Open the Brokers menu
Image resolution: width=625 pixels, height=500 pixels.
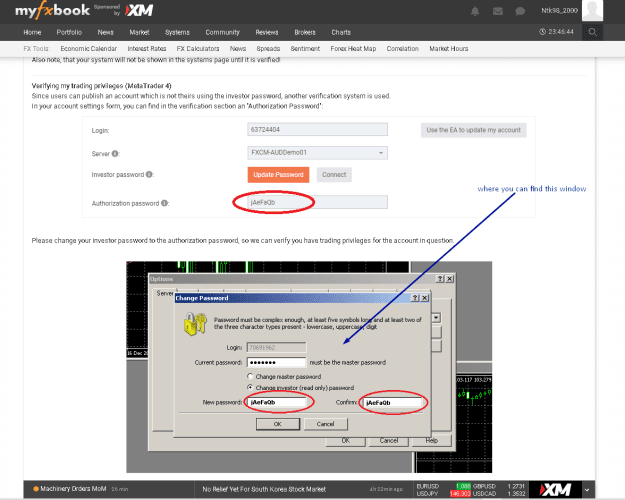click(x=305, y=32)
